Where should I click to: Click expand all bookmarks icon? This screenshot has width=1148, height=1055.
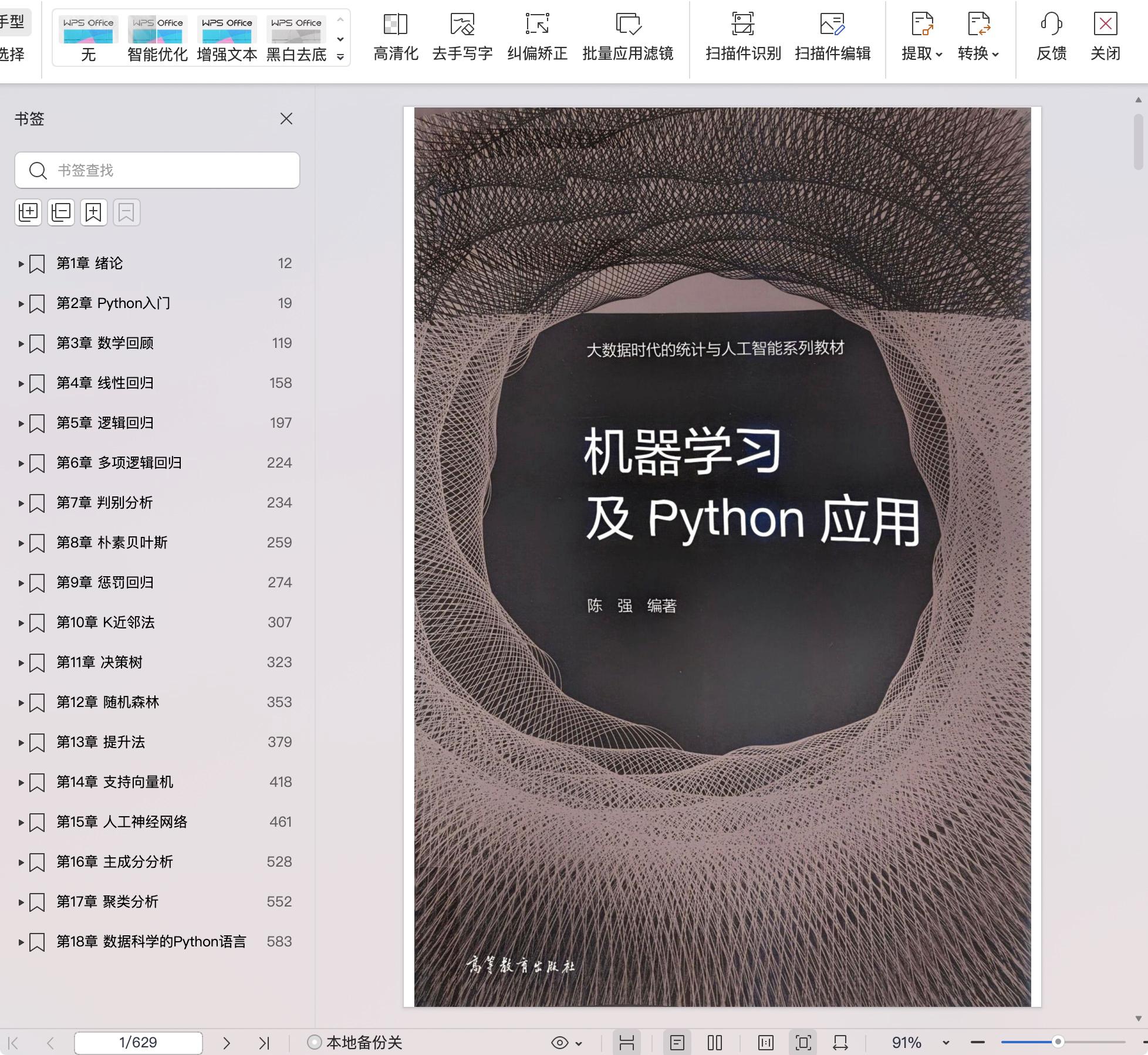28,212
